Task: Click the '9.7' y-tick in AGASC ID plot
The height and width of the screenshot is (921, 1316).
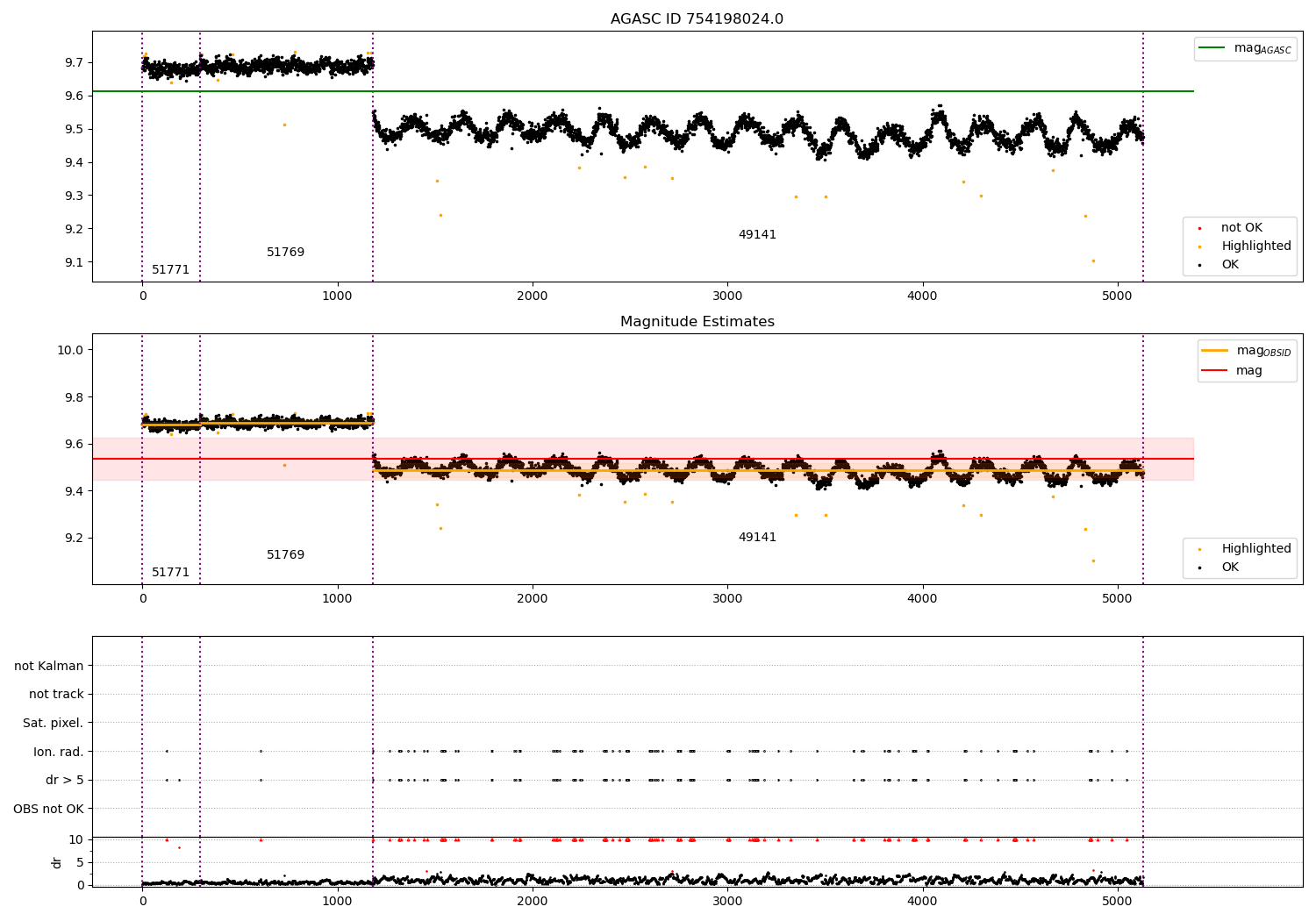Action: coord(74,63)
